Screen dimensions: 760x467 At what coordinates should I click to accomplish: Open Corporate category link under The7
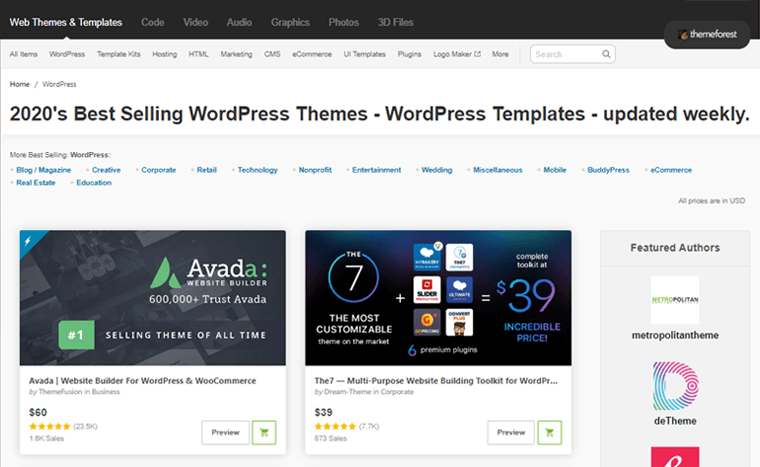coord(397,392)
